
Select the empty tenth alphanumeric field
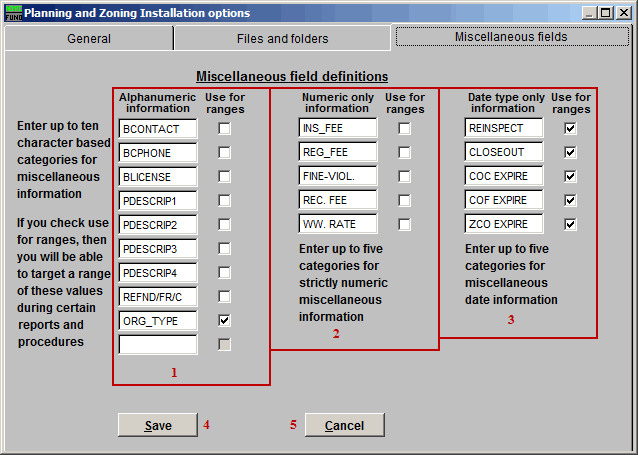tap(157, 345)
